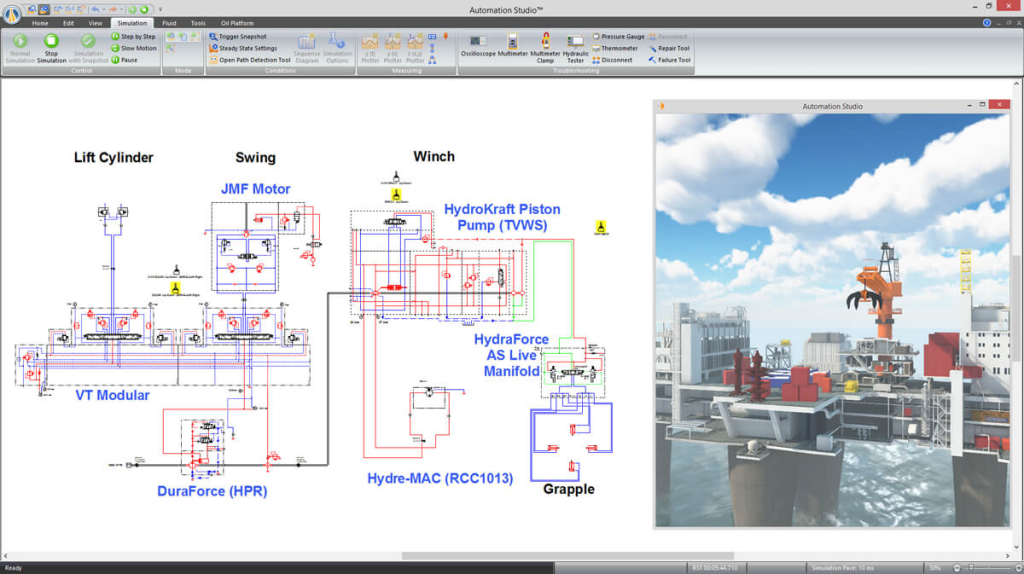Select the HydroKraft Piston Pump (TVWS) label
The width and height of the screenshot is (1024, 574).
coord(502,217)
